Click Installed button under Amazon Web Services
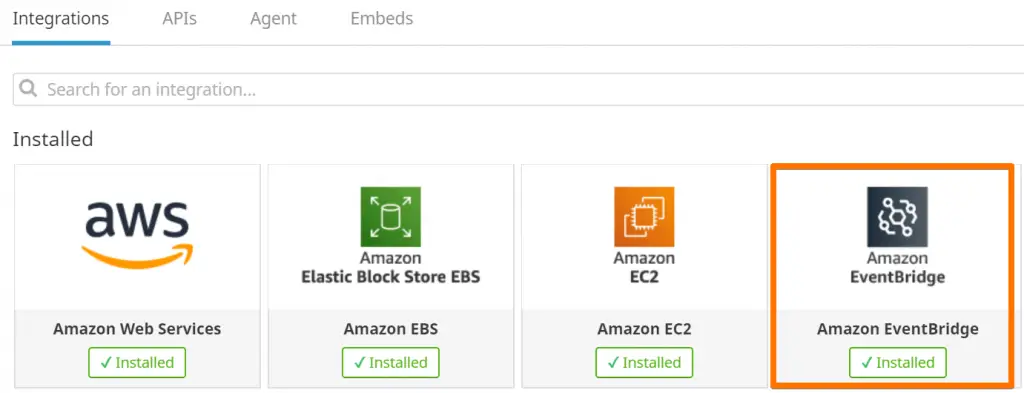This screenshot has width=1024, height=393. 137,362
